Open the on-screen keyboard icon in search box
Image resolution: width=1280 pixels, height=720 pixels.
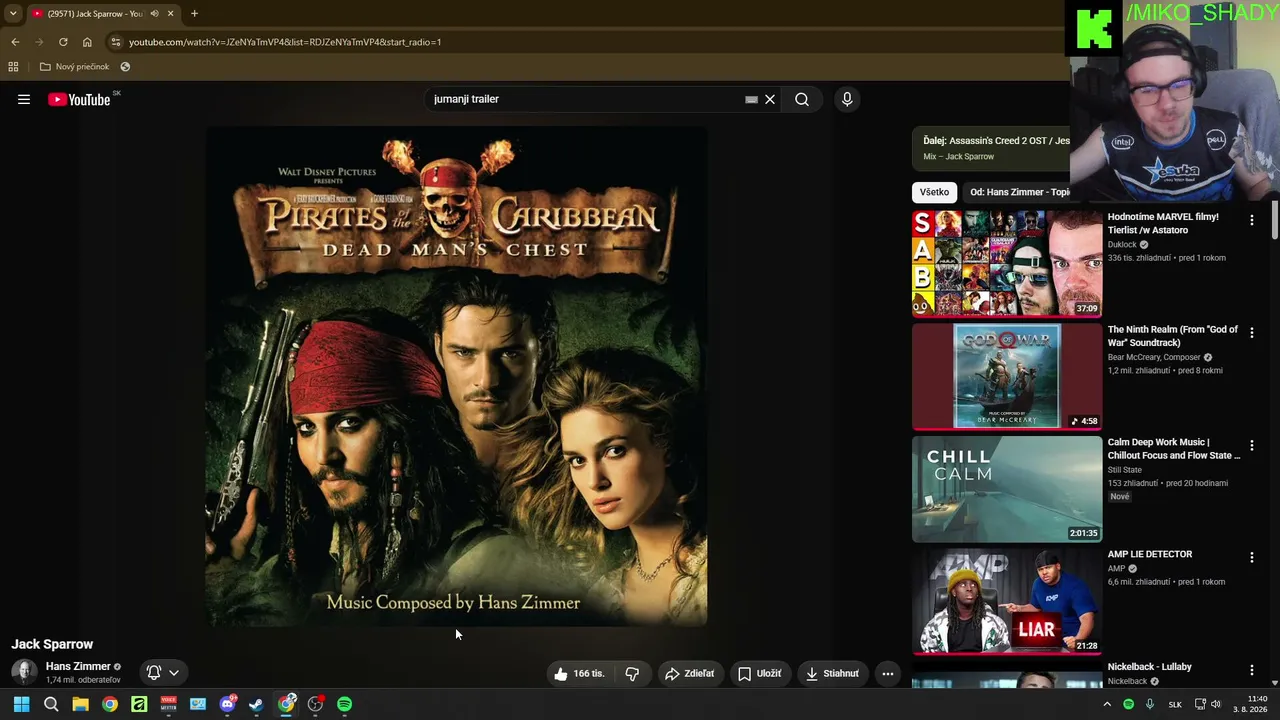click(x=751, y=99)
